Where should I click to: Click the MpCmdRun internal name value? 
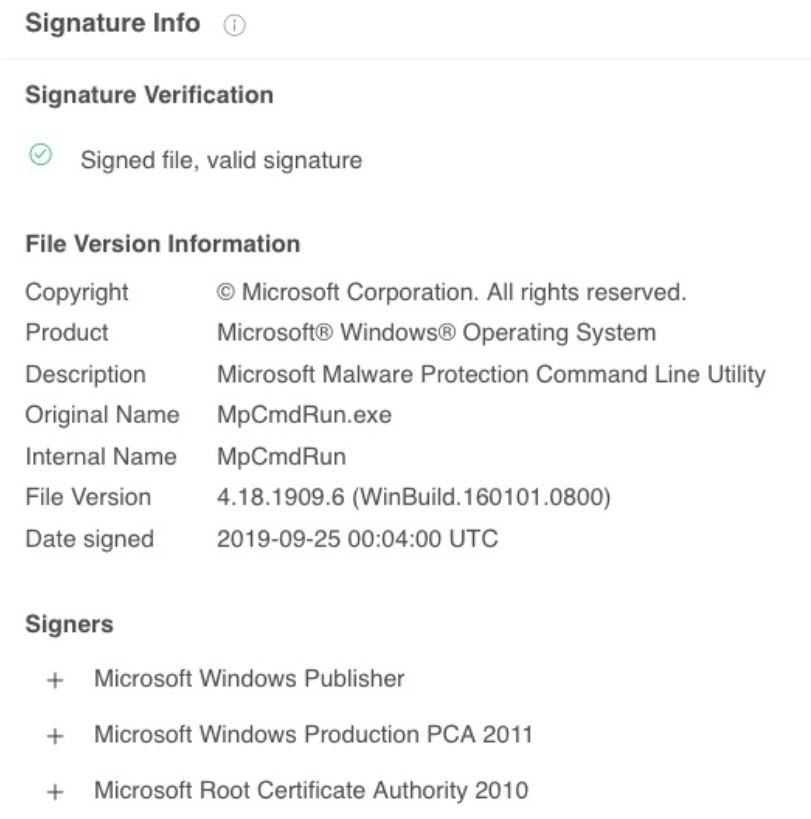point(281,457)
